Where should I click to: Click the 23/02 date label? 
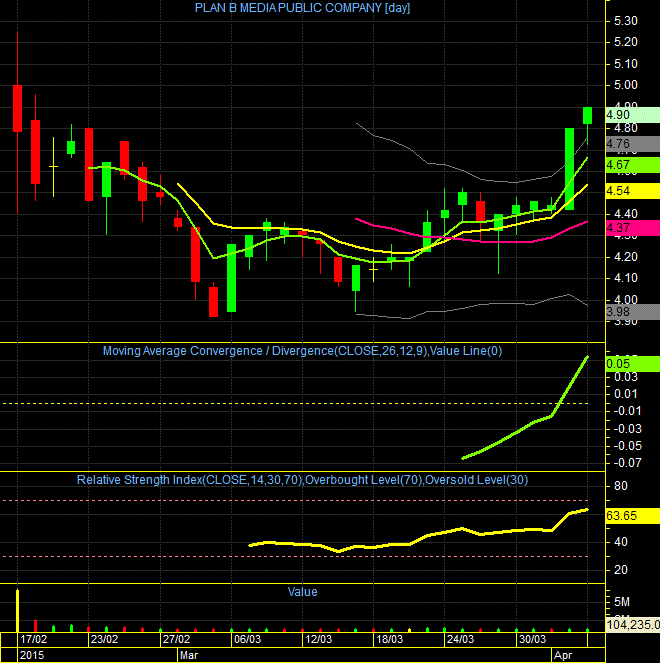point(104,639)
